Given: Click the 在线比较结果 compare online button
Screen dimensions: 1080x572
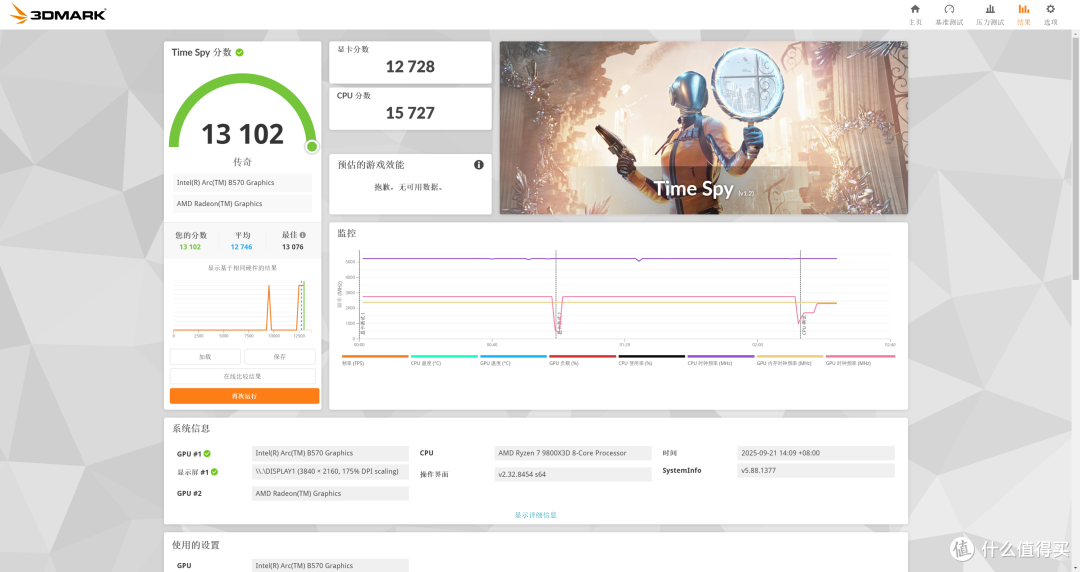Looking at the screenshot, I should point(242,376).
